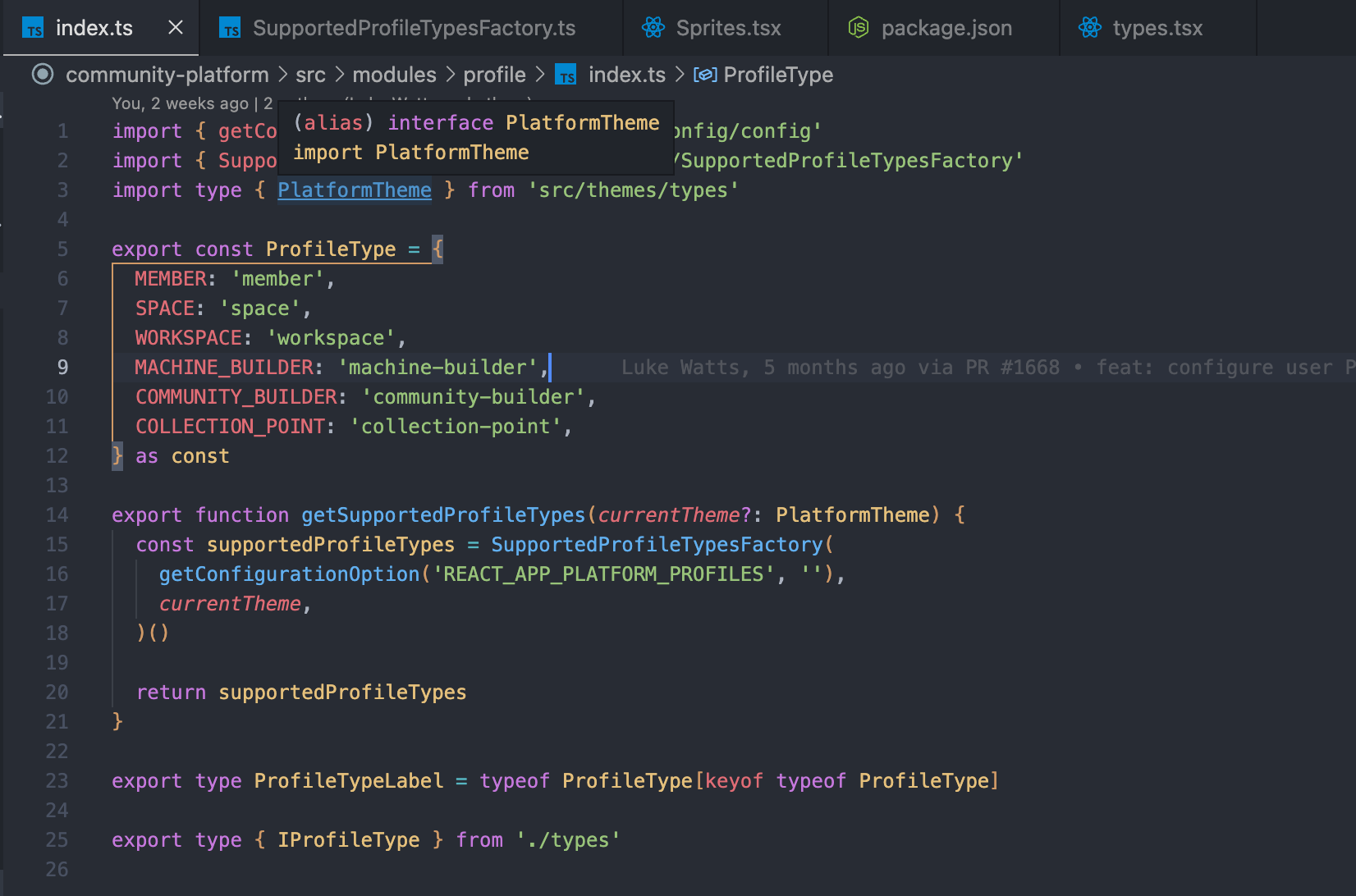Click 'getSupportedProfileTypes' function name
Viewport: 1356px width, 896px height.
point(443,515)
